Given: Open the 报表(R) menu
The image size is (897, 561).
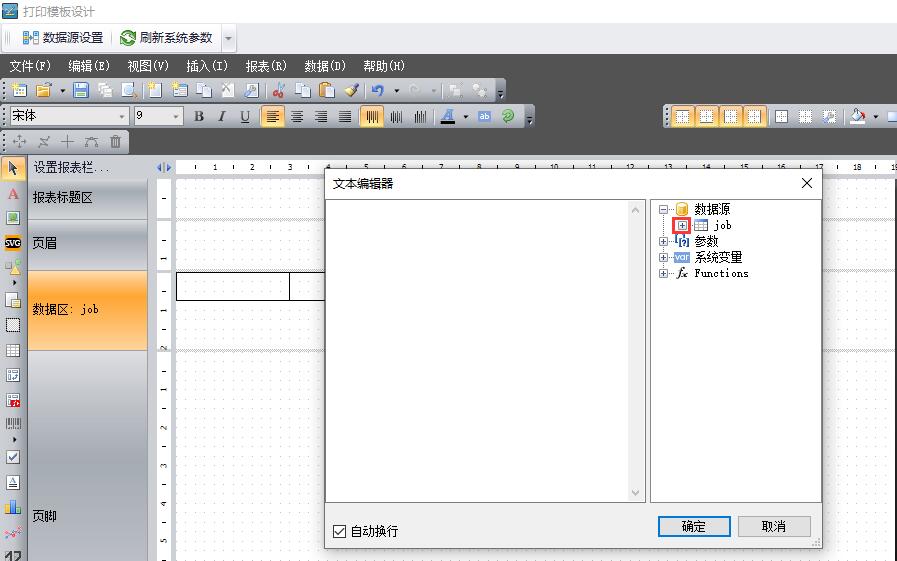Looking at the screenshot, I should point(266,66).
